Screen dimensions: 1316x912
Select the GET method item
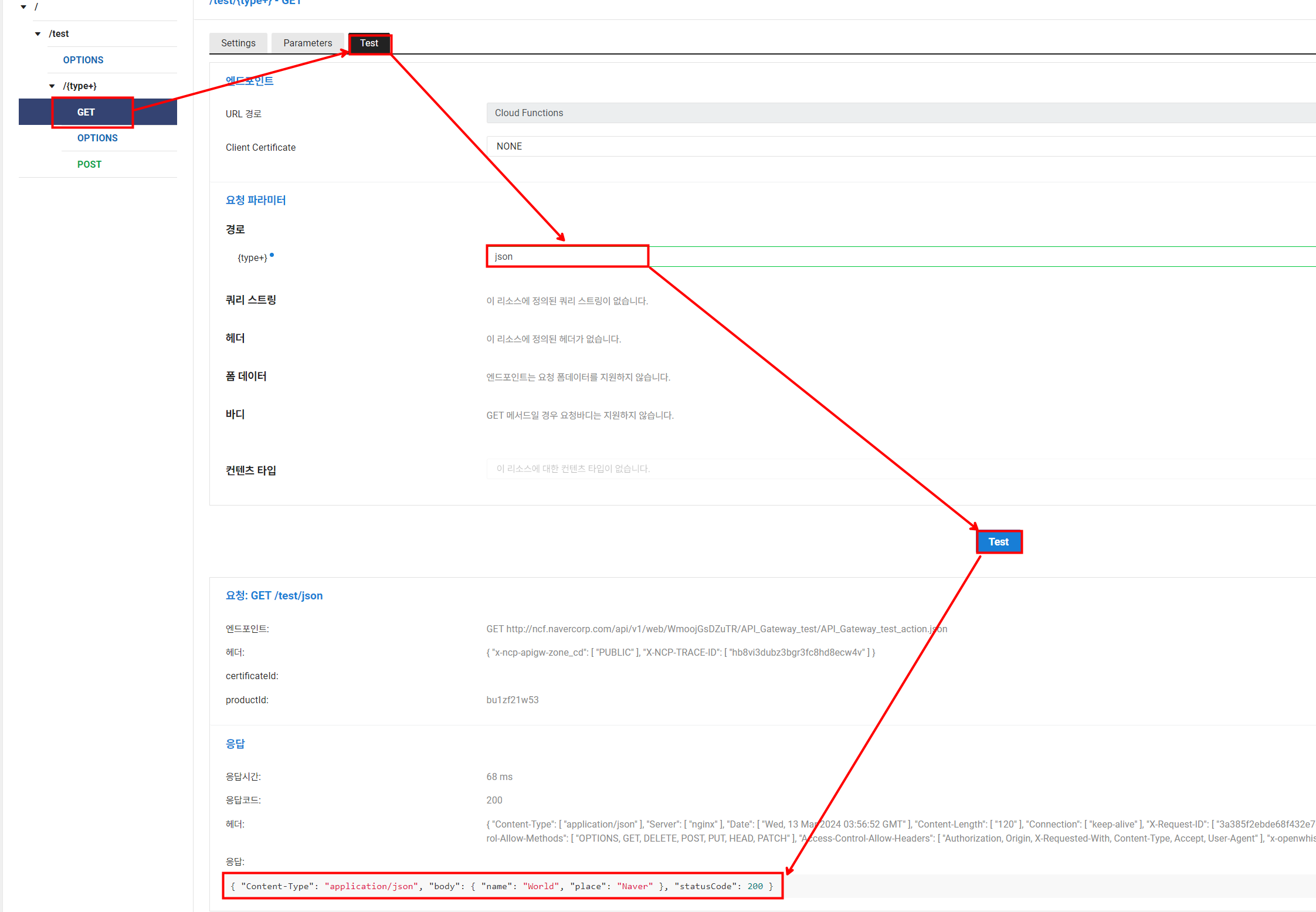point(86,112)
